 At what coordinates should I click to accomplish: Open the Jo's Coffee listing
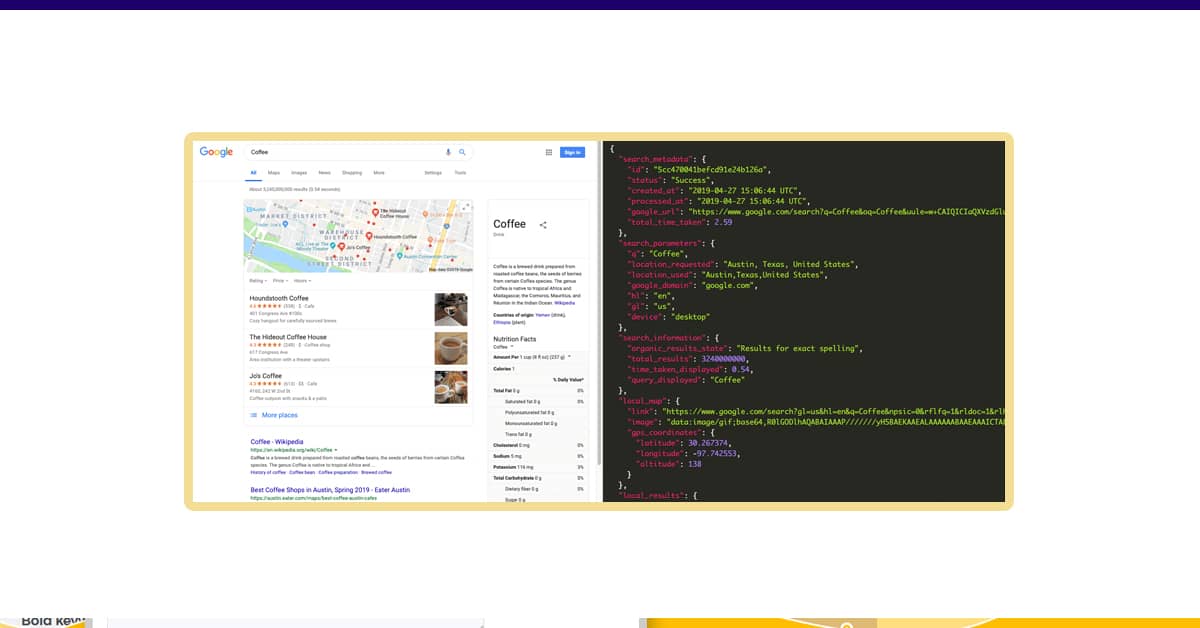coord(266,376)
